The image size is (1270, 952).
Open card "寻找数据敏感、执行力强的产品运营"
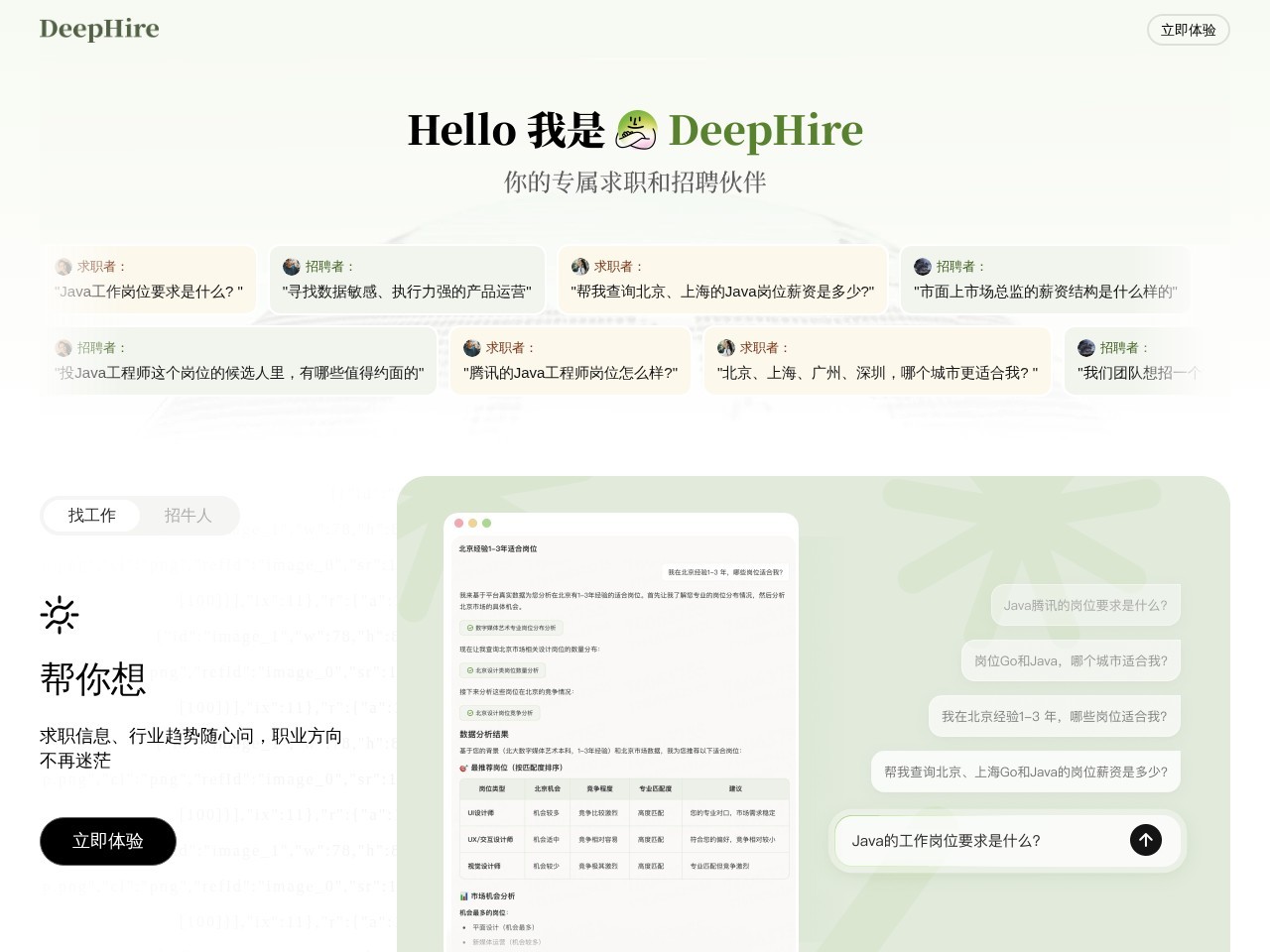(407, 280)
